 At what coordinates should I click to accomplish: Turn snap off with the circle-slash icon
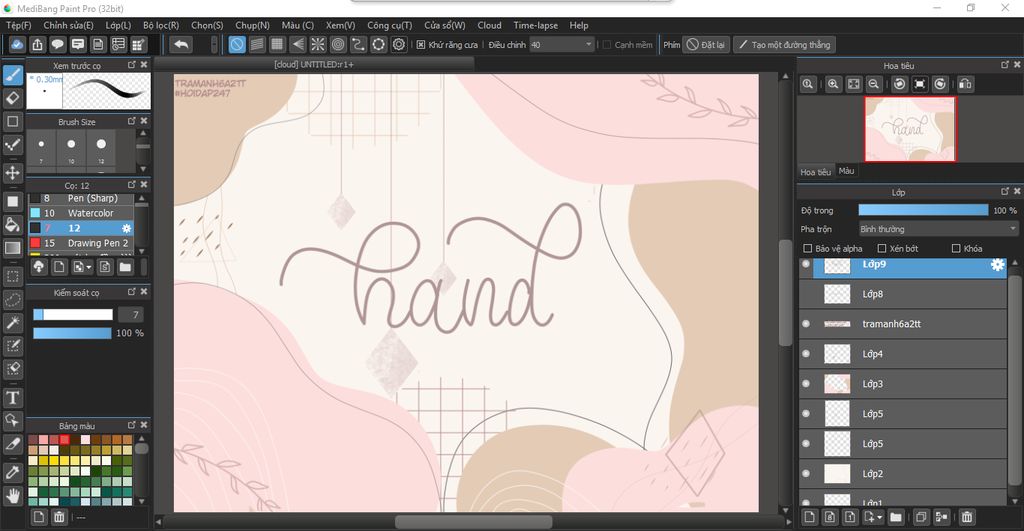pos(237,44)
